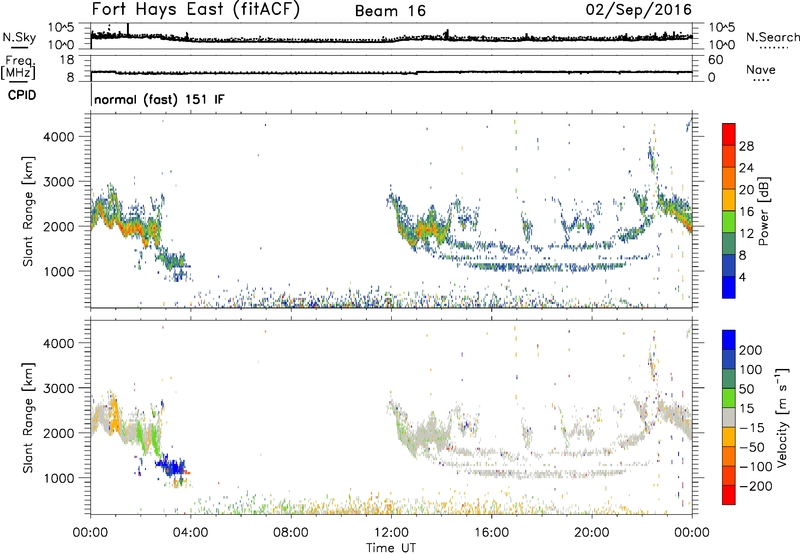Click the 'CPID' row label
This screenshot has width=800, height=554.
pos(22,95)
